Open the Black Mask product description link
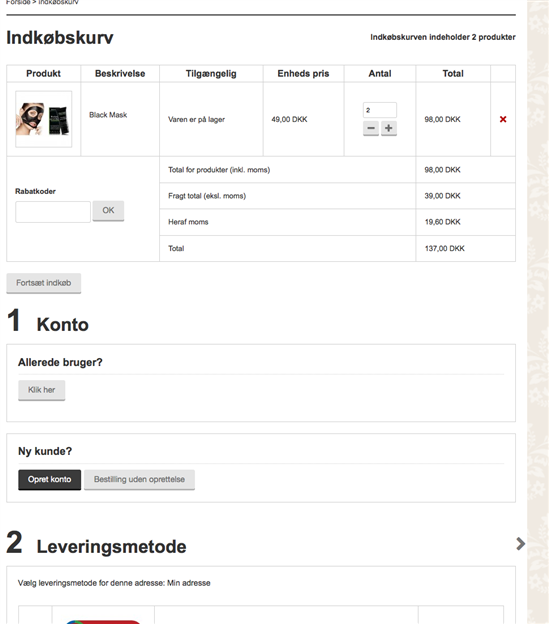The image size is (549, 624). tap(108, 115)
